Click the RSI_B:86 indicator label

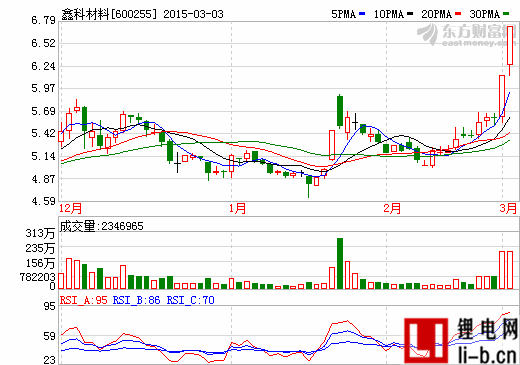[x=136, y=300]
